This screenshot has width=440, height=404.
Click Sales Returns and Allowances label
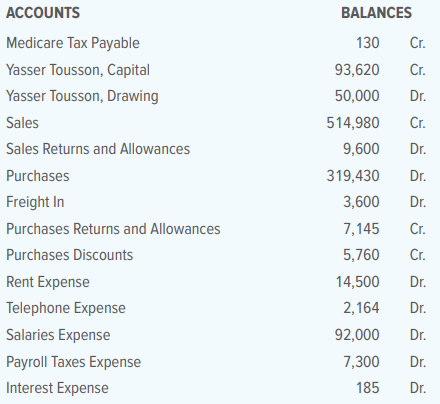pyautogui.click(x=98, y=149)
